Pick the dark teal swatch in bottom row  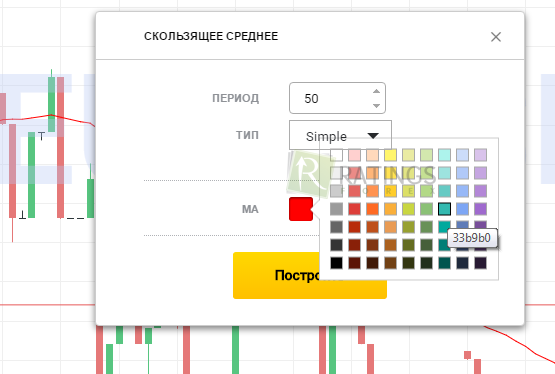[x=444, y=263]
